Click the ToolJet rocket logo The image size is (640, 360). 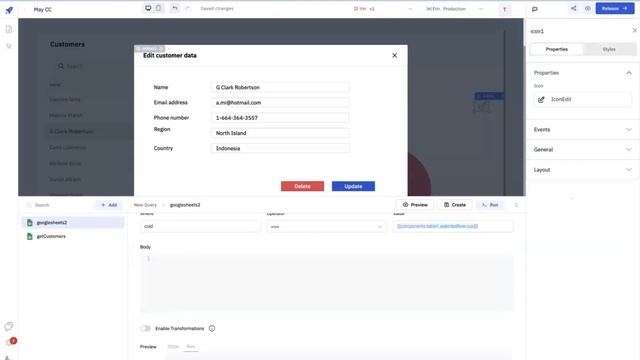(x=9, y=10)
